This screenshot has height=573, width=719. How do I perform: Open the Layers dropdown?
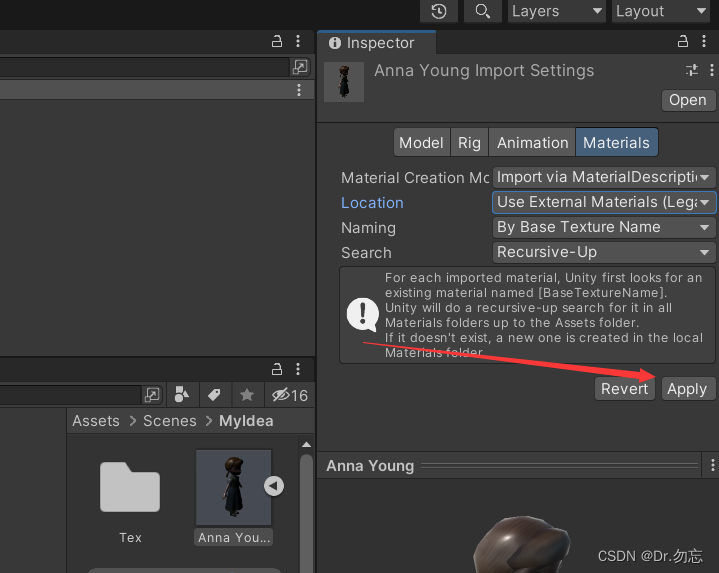coord(557,11)
